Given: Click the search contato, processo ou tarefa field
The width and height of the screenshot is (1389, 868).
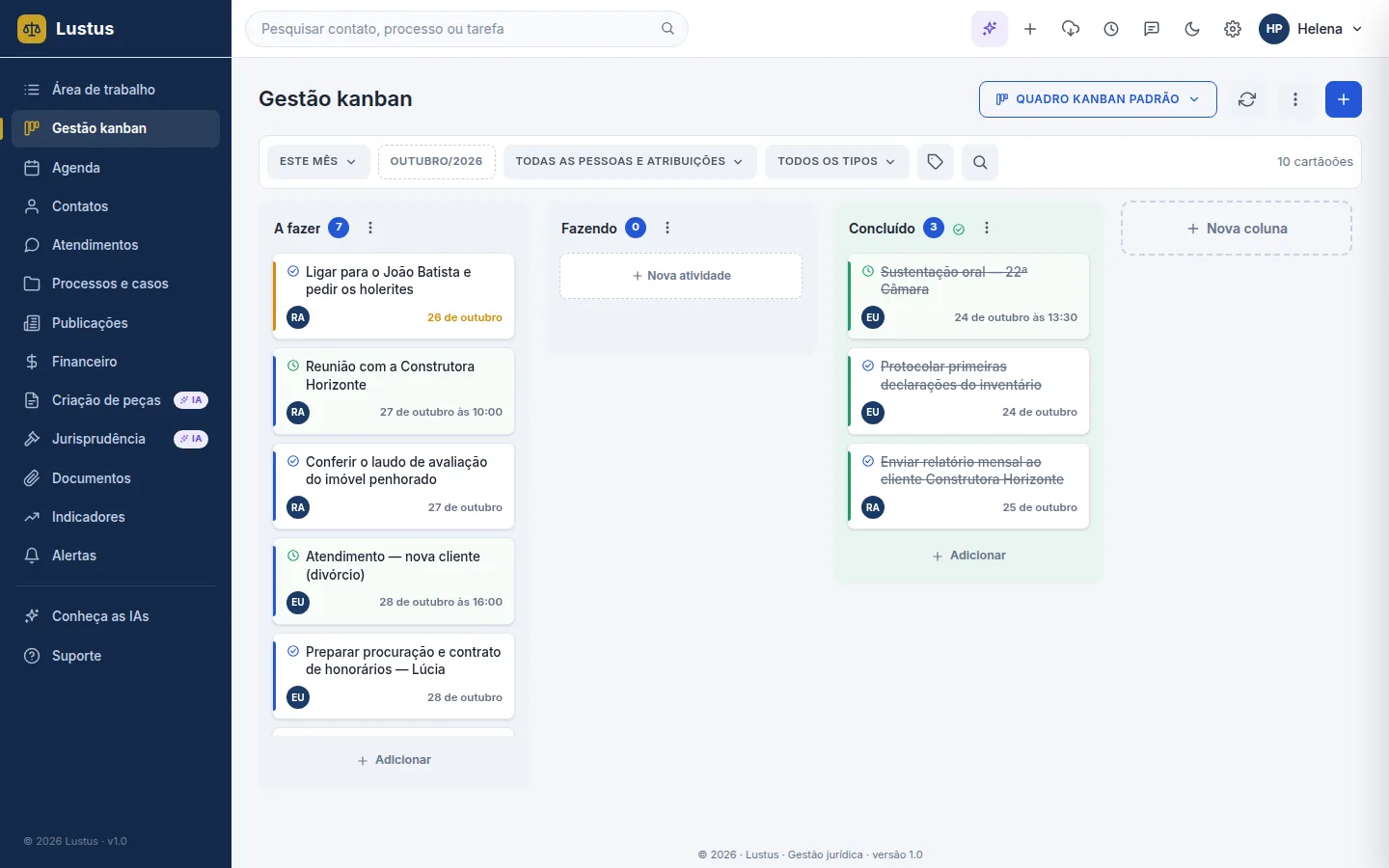Looking at the screenshot, I should click(467, 29).
